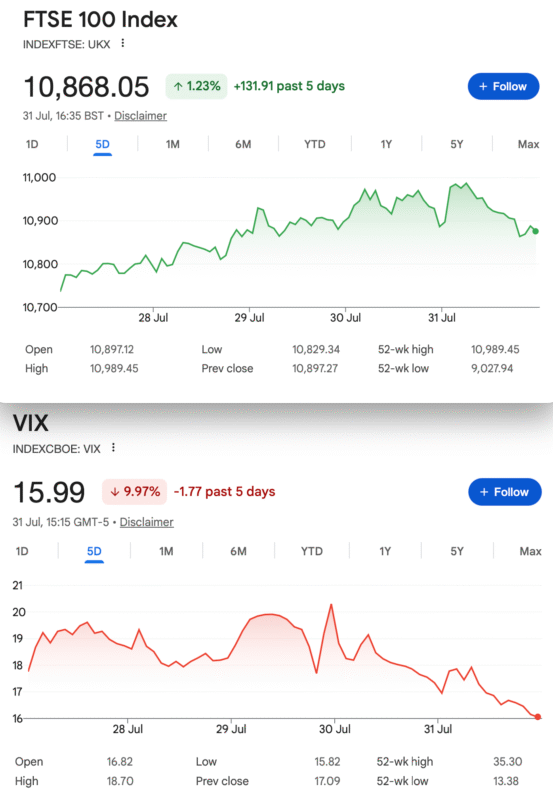
Task: Follow the VIX index
Action: tap(505, 492)
